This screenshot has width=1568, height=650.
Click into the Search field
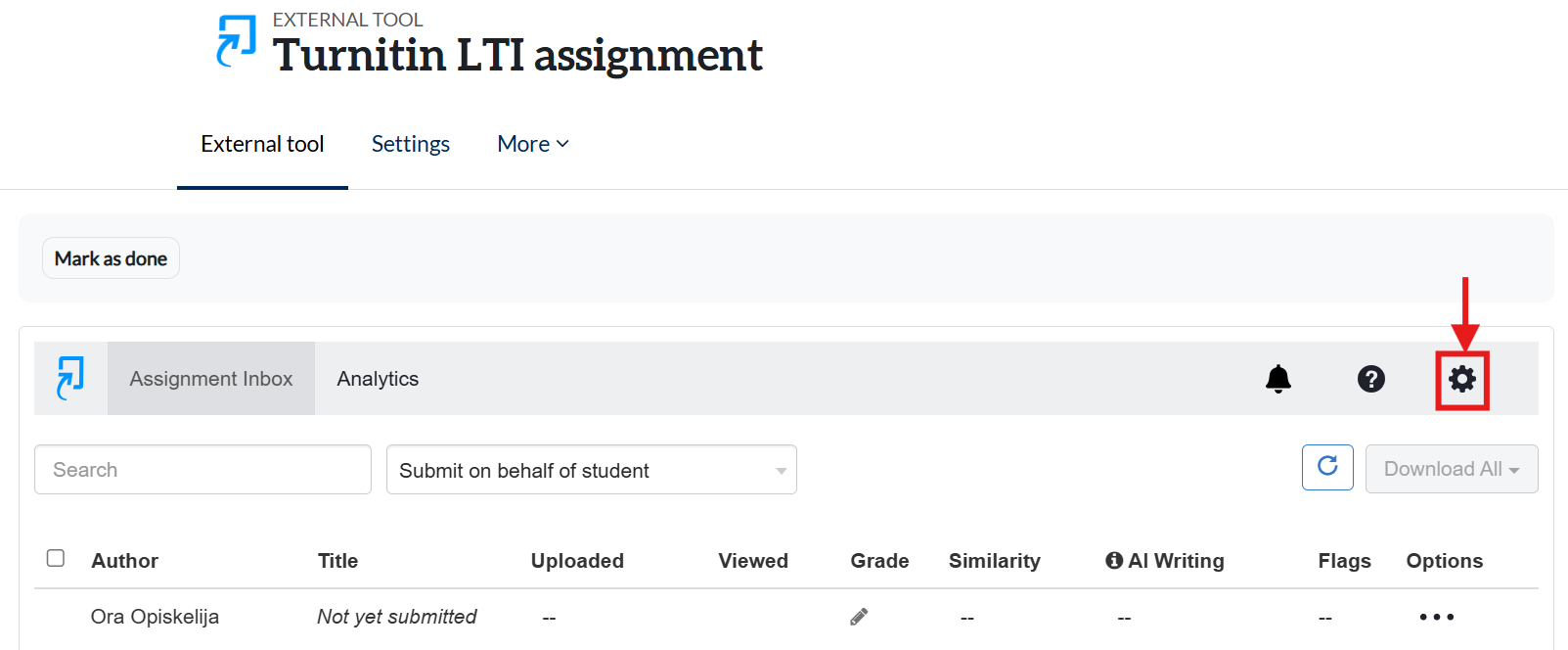pos(202,470)
